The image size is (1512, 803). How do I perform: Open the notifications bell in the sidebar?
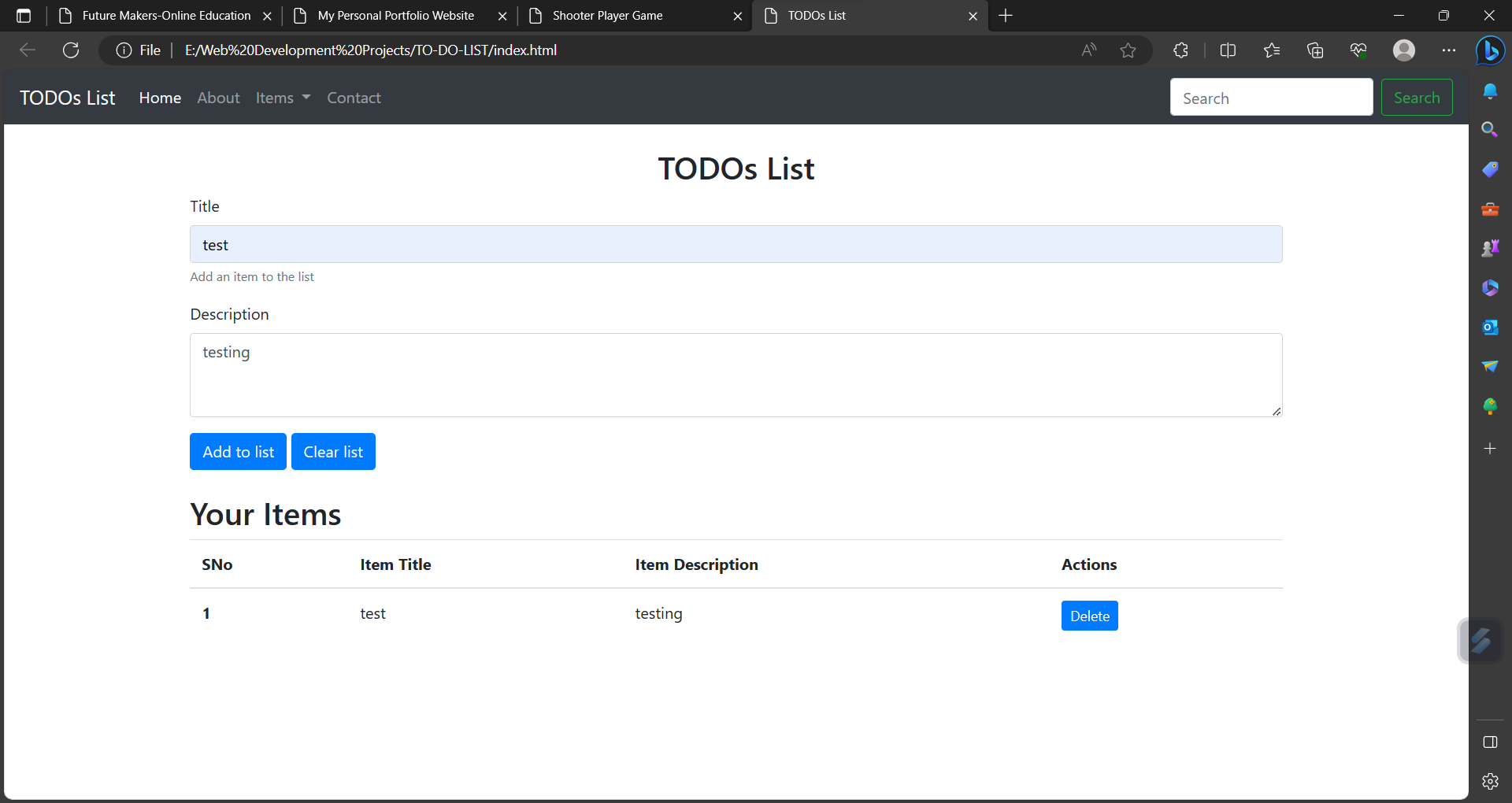point(1490,91)
